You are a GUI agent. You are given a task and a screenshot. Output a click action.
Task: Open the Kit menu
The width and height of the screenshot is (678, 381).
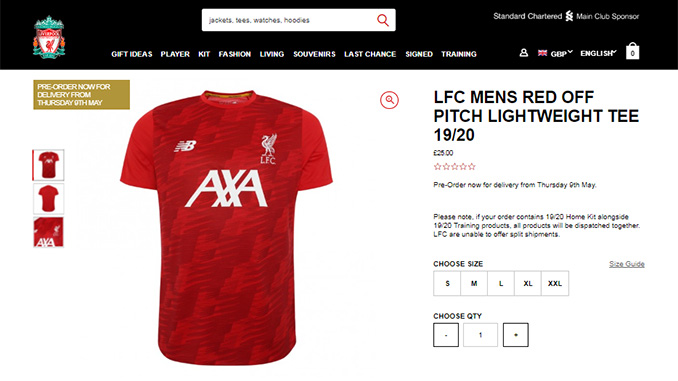click(x=204, y=54)
